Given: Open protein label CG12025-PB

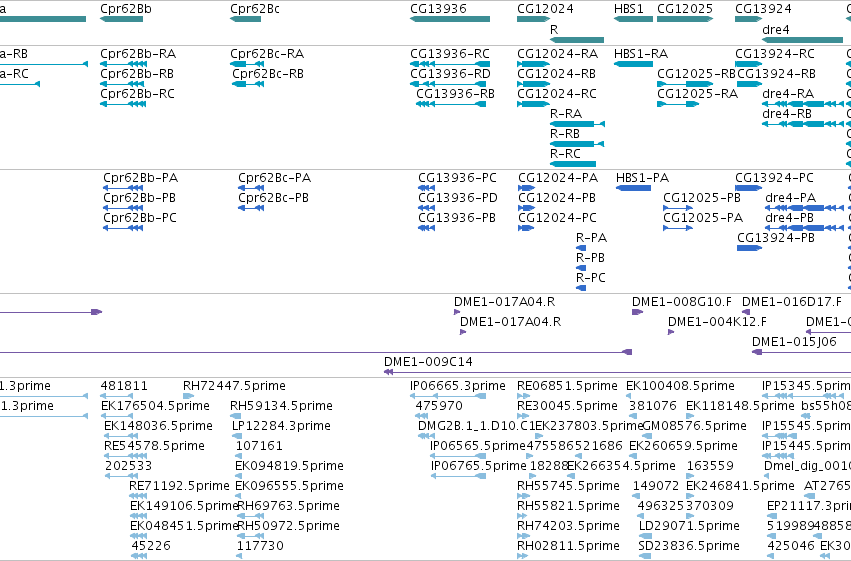Looking at the screenshot, I should (x=702, y=198).
